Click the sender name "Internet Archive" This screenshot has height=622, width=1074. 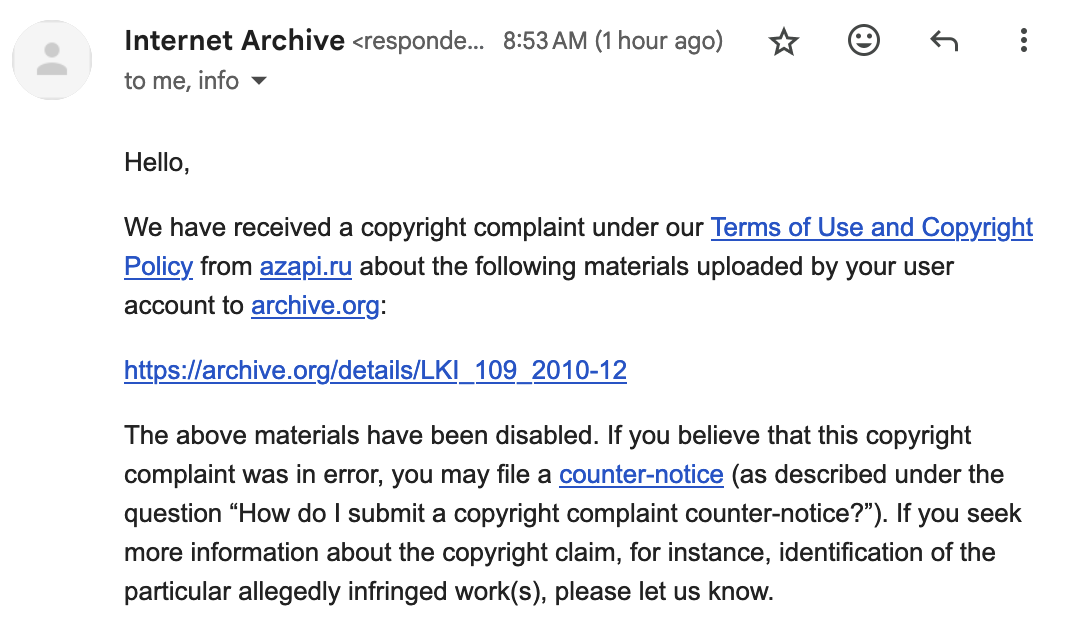(x=235, y=41)
